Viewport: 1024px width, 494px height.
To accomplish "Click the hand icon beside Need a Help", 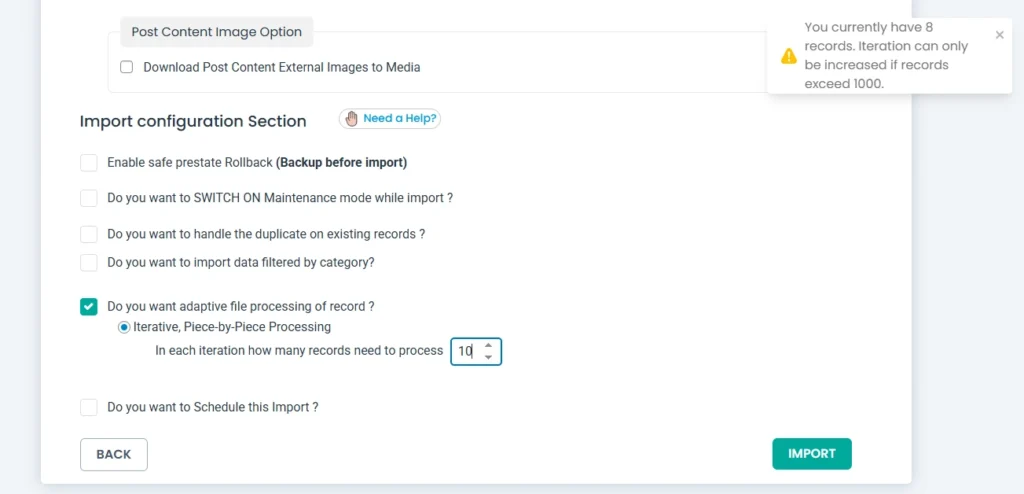I will click(351, 119).
